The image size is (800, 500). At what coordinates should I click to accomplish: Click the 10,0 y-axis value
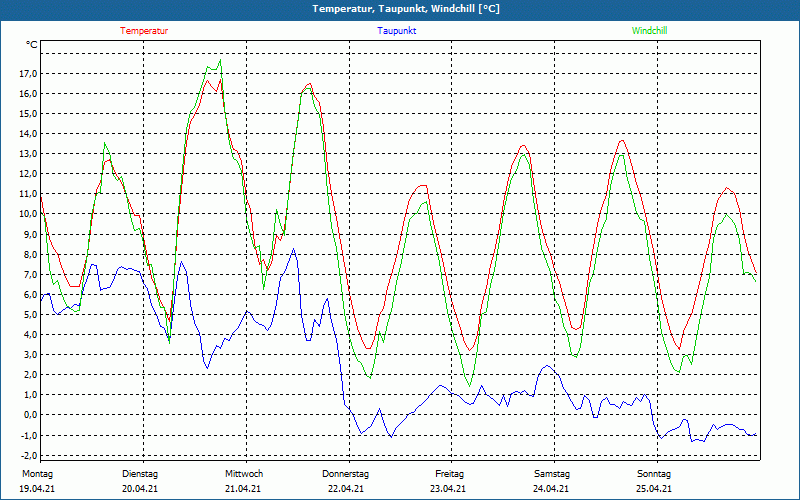(x=28, y=214)
